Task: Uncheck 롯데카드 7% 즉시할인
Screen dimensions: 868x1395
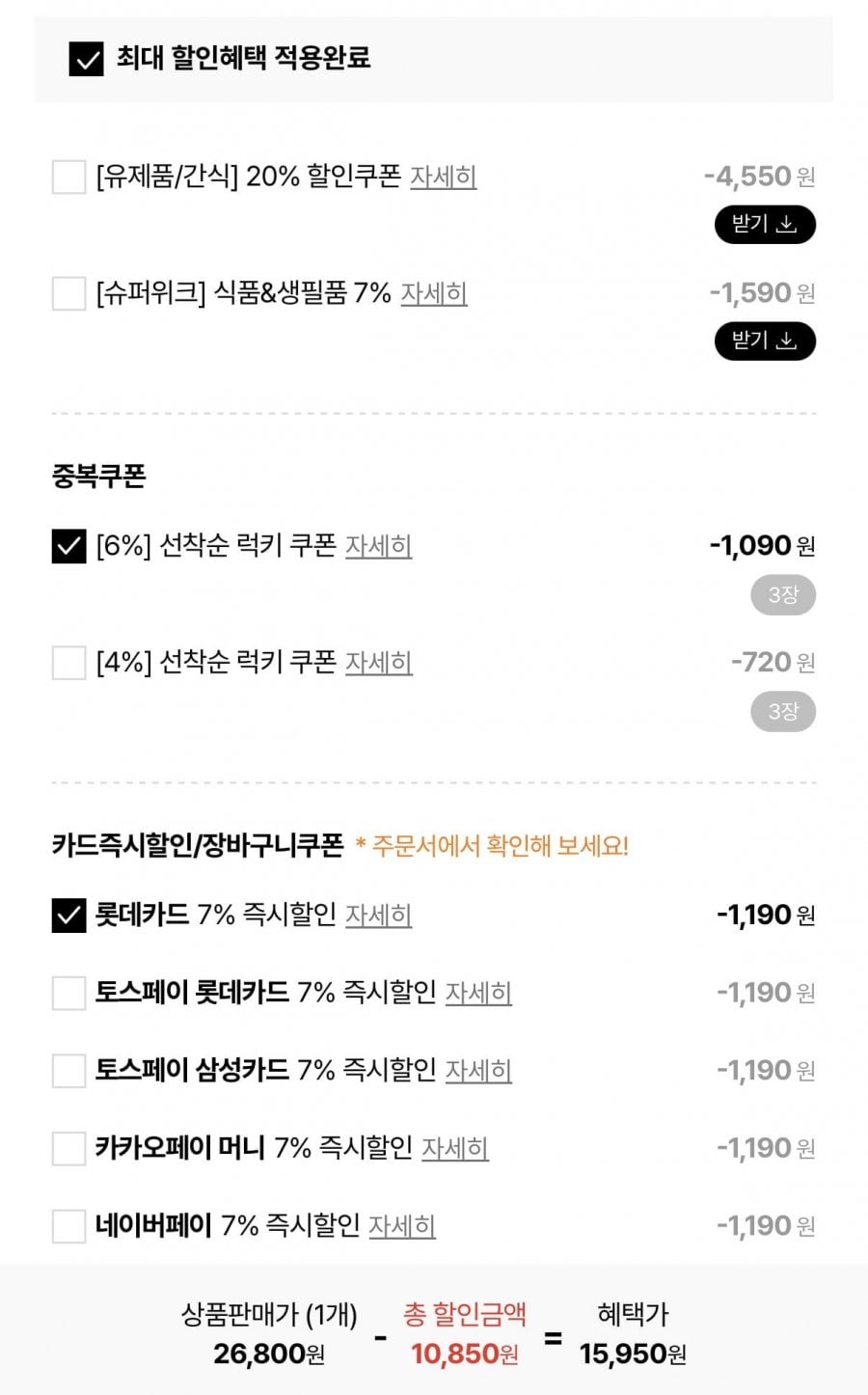Action: [68, 916]
